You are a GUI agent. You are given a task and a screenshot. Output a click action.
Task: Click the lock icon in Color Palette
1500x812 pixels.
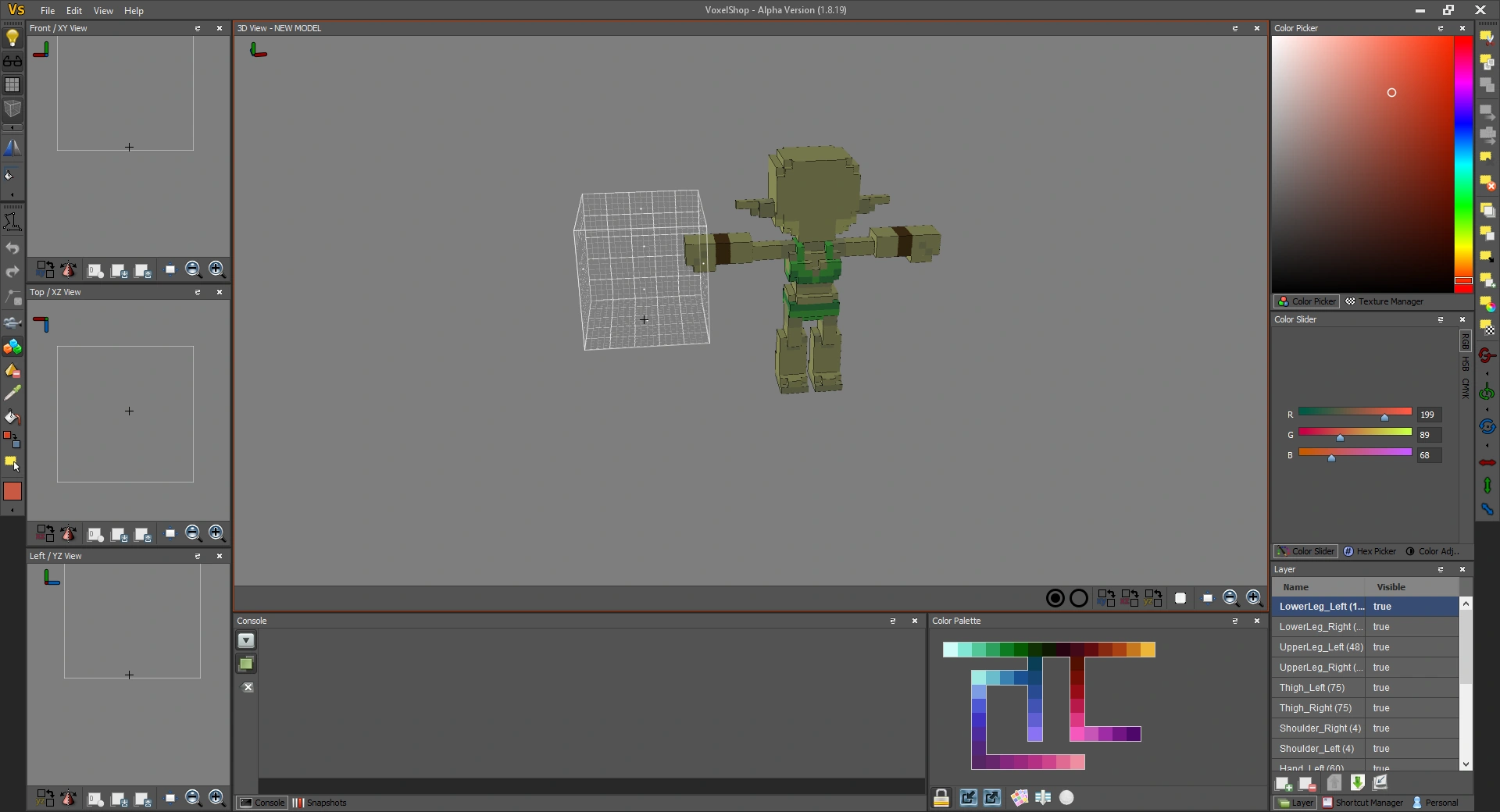click(941, 798)
